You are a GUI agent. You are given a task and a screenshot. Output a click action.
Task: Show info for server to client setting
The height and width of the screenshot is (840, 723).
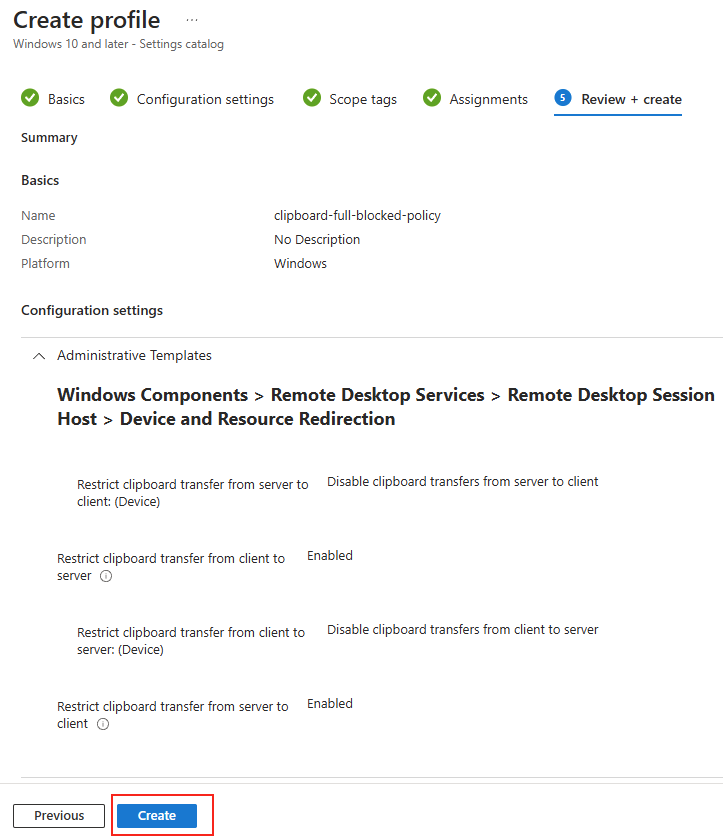103,724
